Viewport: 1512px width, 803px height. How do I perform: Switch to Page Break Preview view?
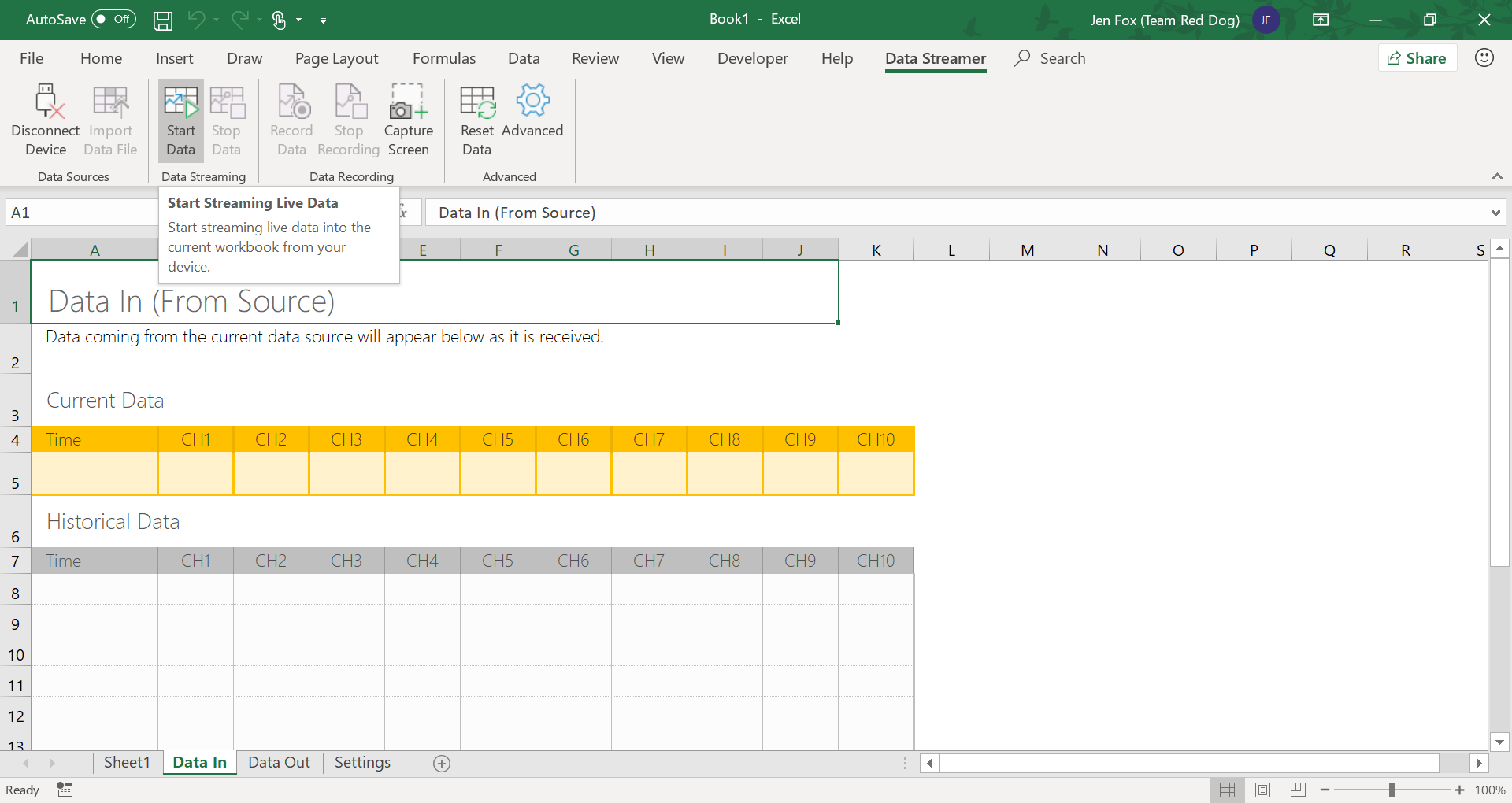tap(1298, 790)
